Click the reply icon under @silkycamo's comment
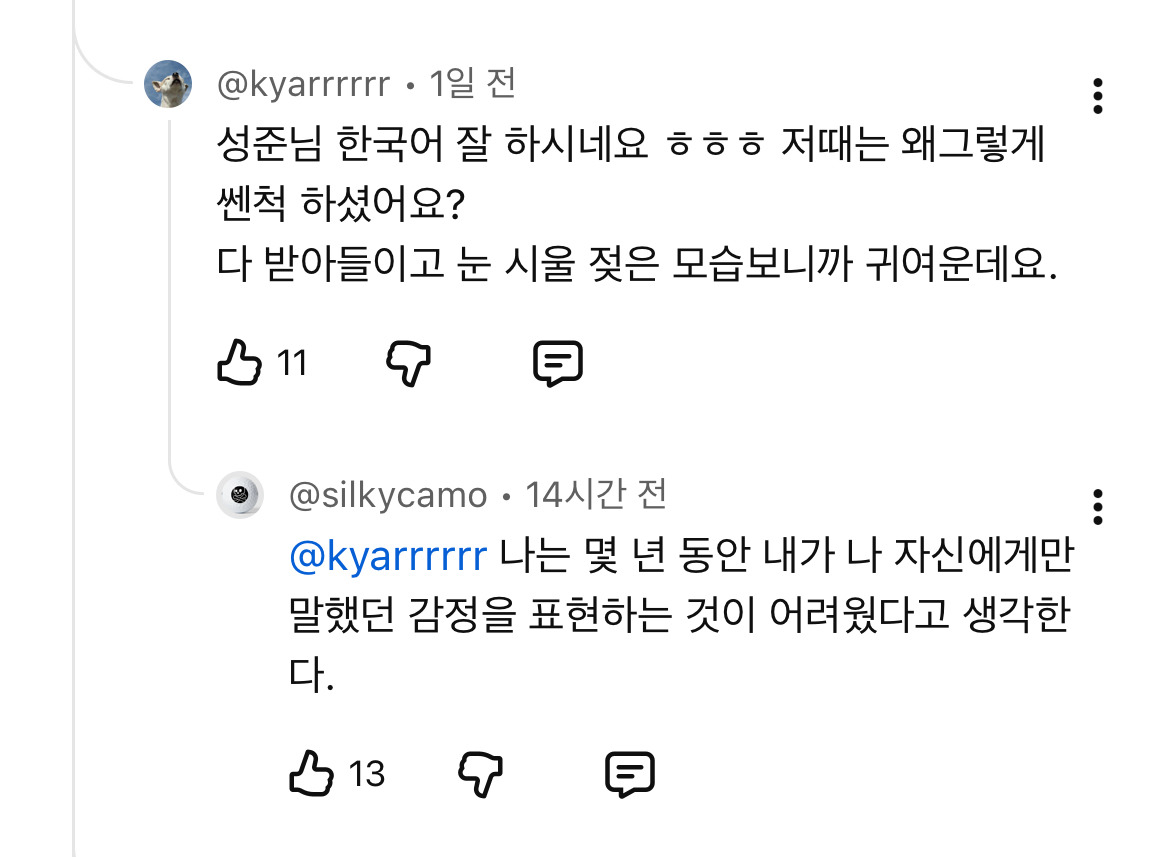1170x857 pixels. [x=632, y=773]
